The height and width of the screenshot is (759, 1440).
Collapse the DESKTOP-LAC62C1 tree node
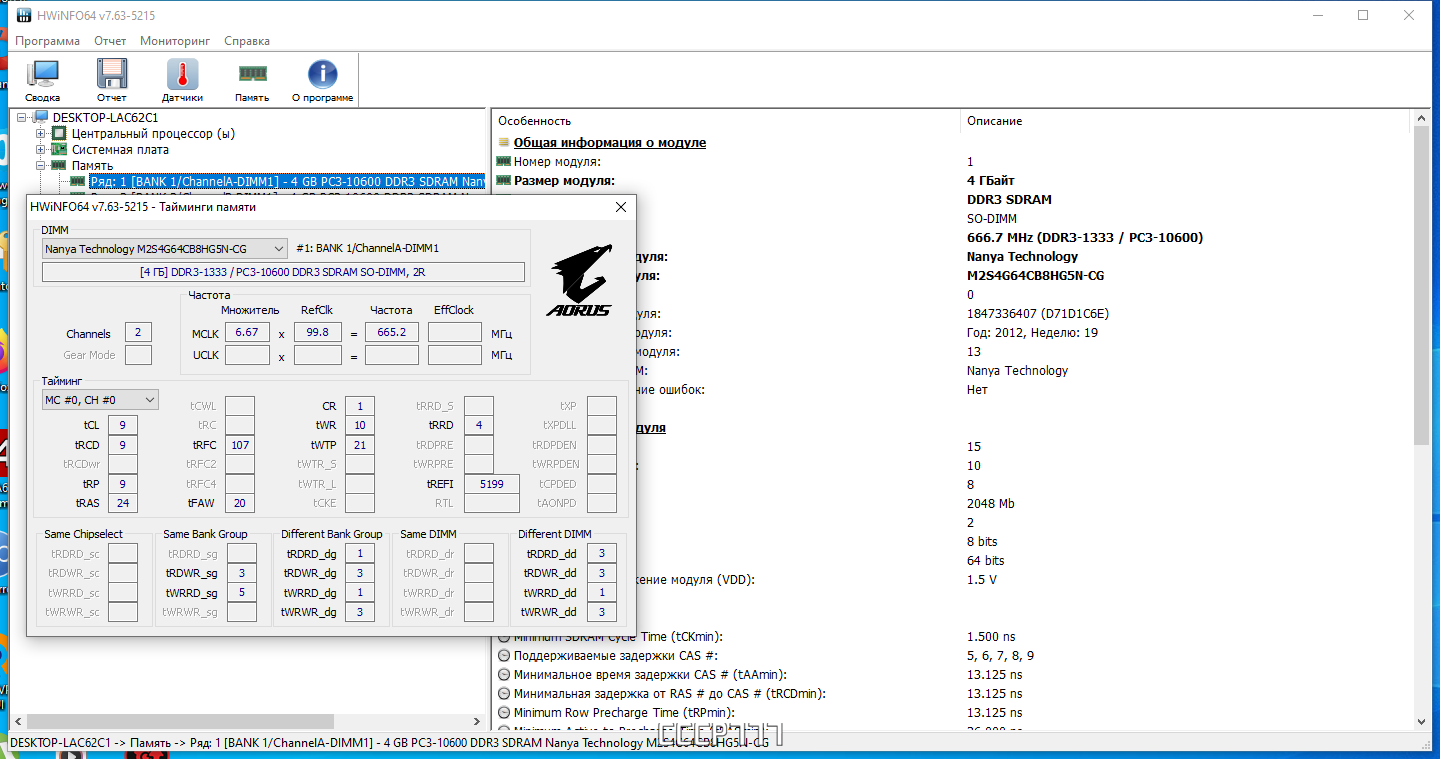[23, 117]
